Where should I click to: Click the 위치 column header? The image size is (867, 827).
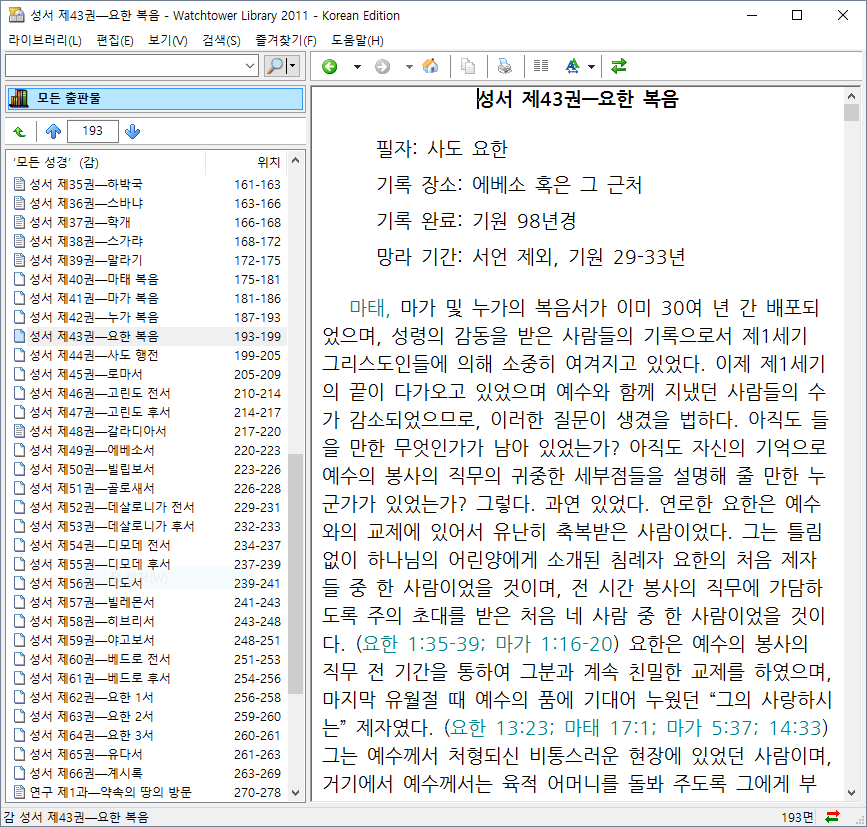tap(247, 162)
